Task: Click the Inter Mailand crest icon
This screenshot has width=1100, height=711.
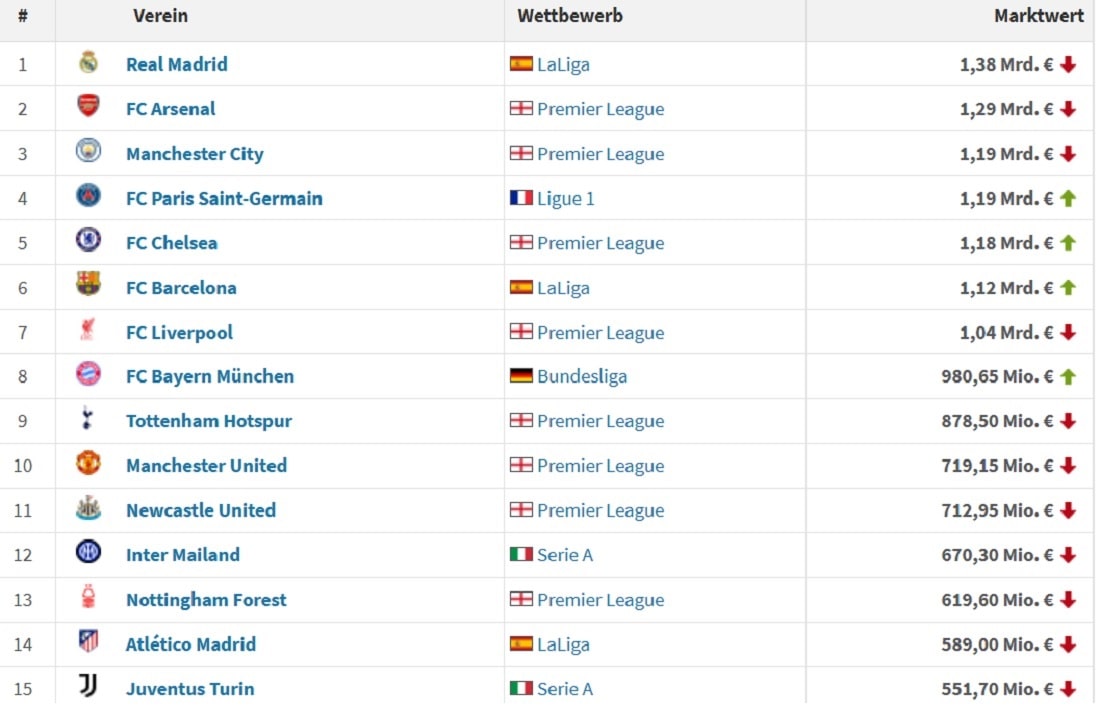Action: [88, 553]
